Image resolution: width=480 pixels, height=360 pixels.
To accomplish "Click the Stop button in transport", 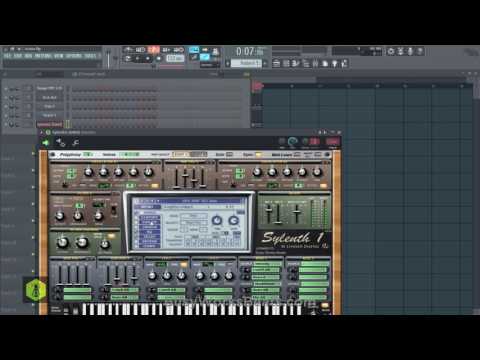I will (148, 59).
